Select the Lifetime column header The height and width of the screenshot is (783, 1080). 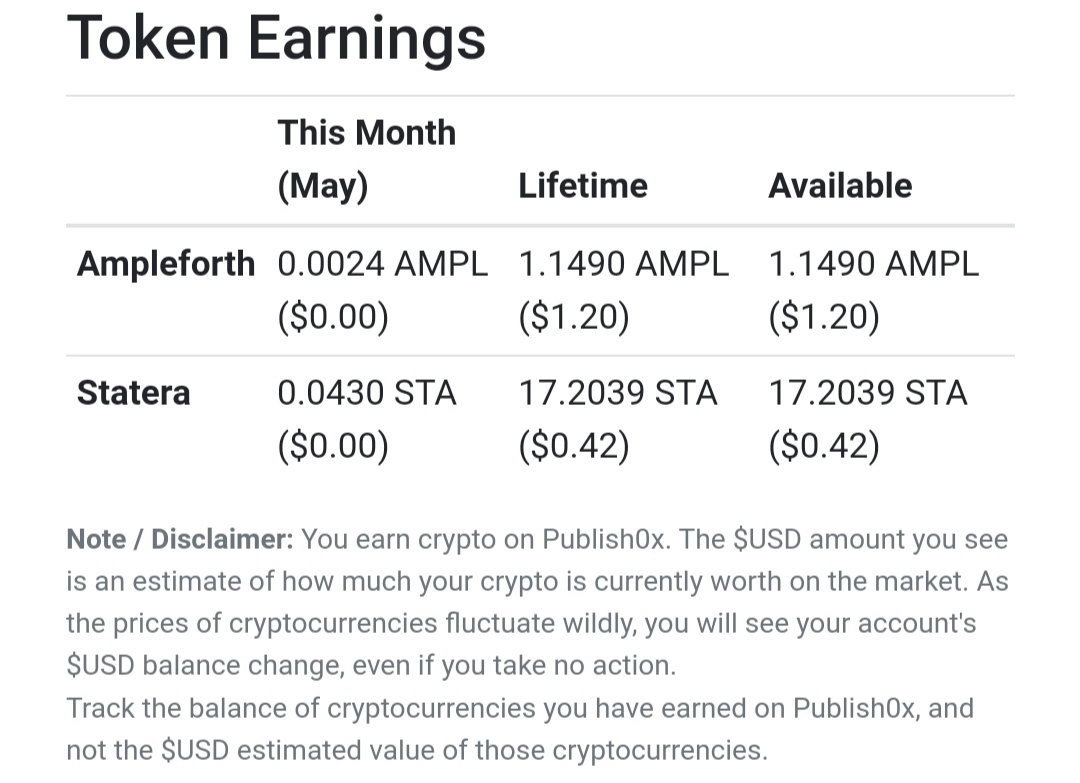tap(583, 186)
